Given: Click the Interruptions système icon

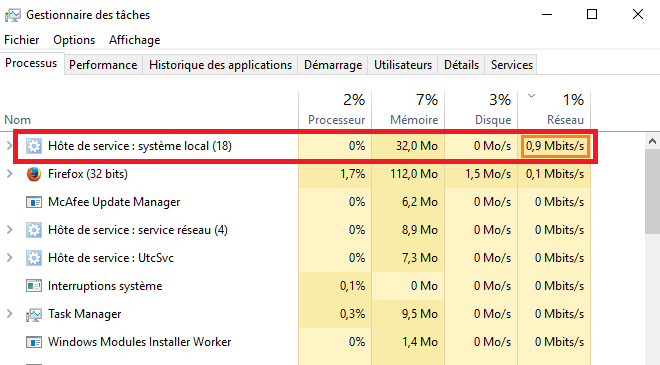Looking at the screenshot, I should 34,286.
